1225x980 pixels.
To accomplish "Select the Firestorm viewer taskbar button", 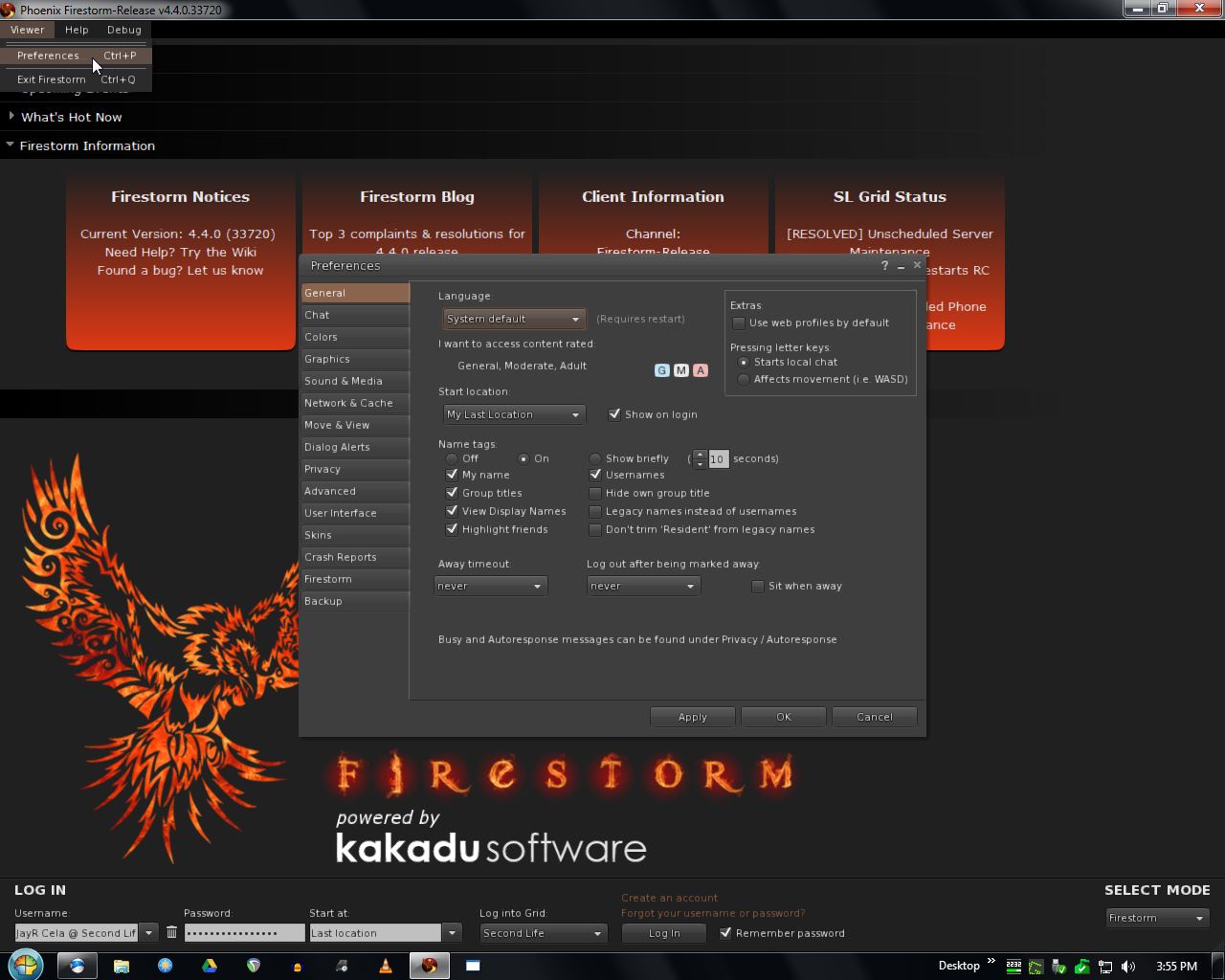I will (x=430, y=966).
